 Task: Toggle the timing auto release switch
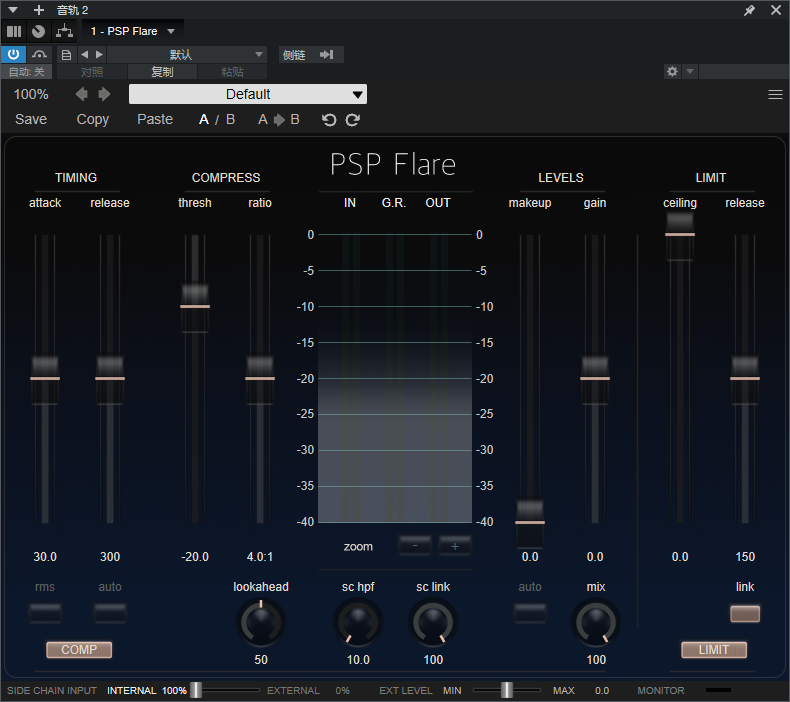(x=110, y=613)
